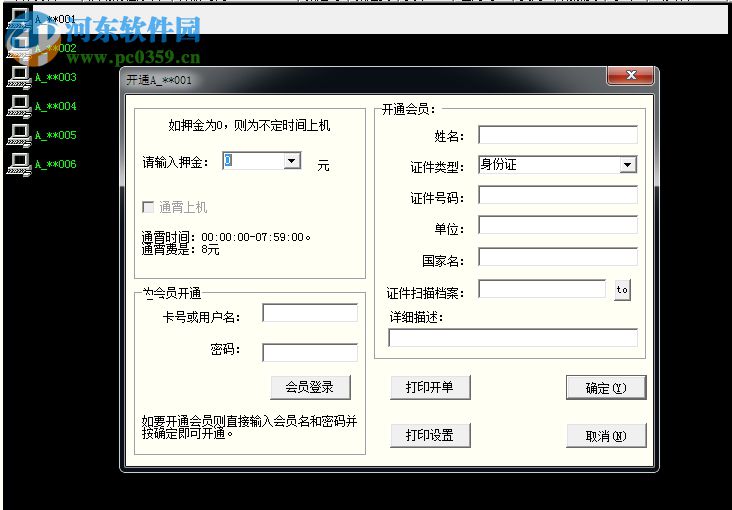Close the 开通A_**001 dialog
This screenshot has height=510, width=732.
631,75
